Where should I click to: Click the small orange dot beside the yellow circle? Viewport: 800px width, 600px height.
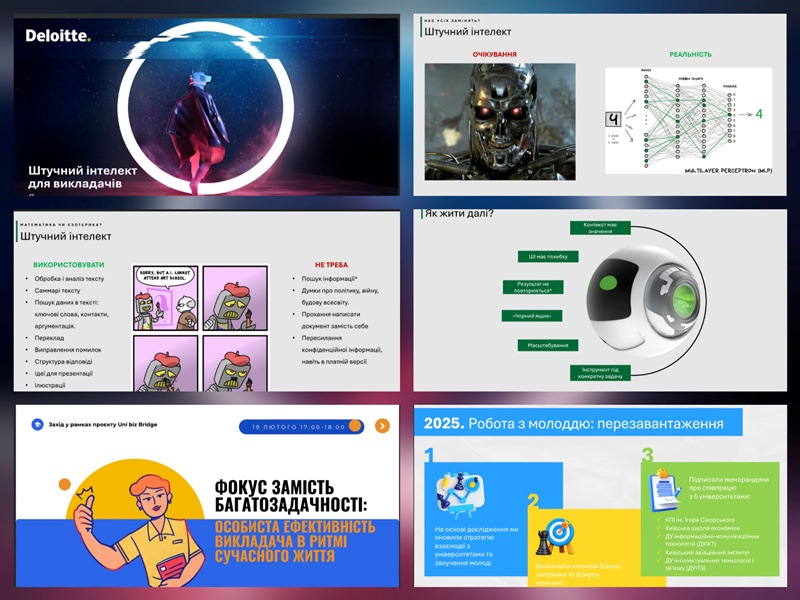[64, 484]
